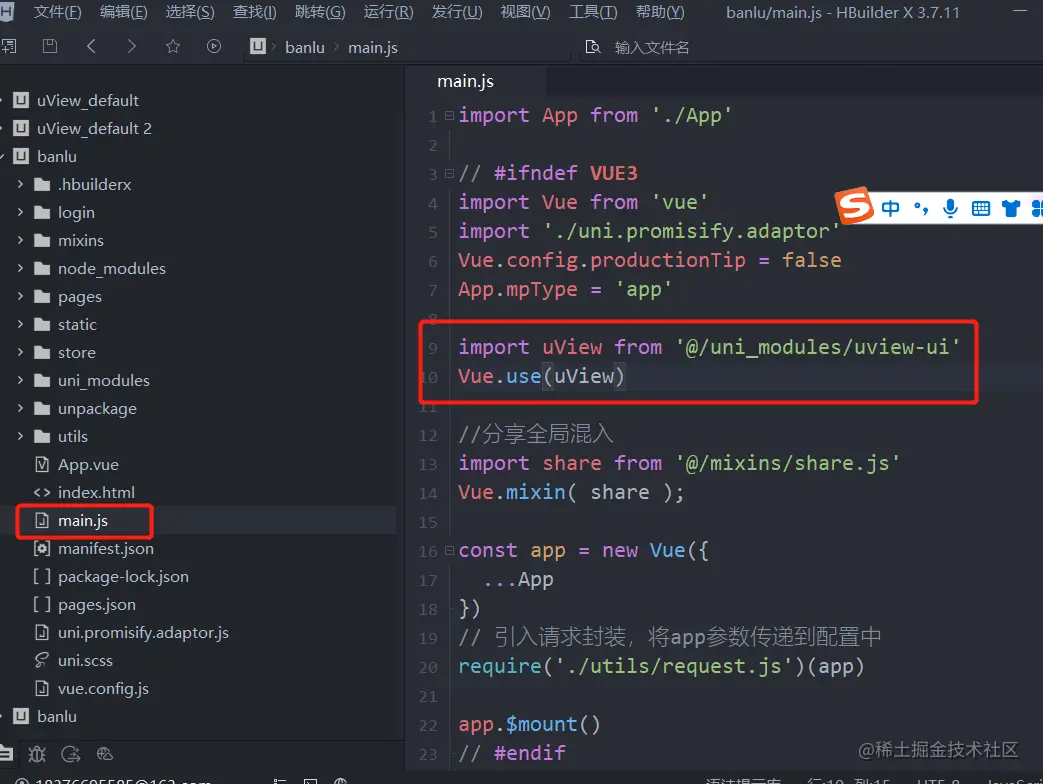Click the file search icon beside the filename box
This screenshot has width=1043, height=784.
tap(592, 47)
